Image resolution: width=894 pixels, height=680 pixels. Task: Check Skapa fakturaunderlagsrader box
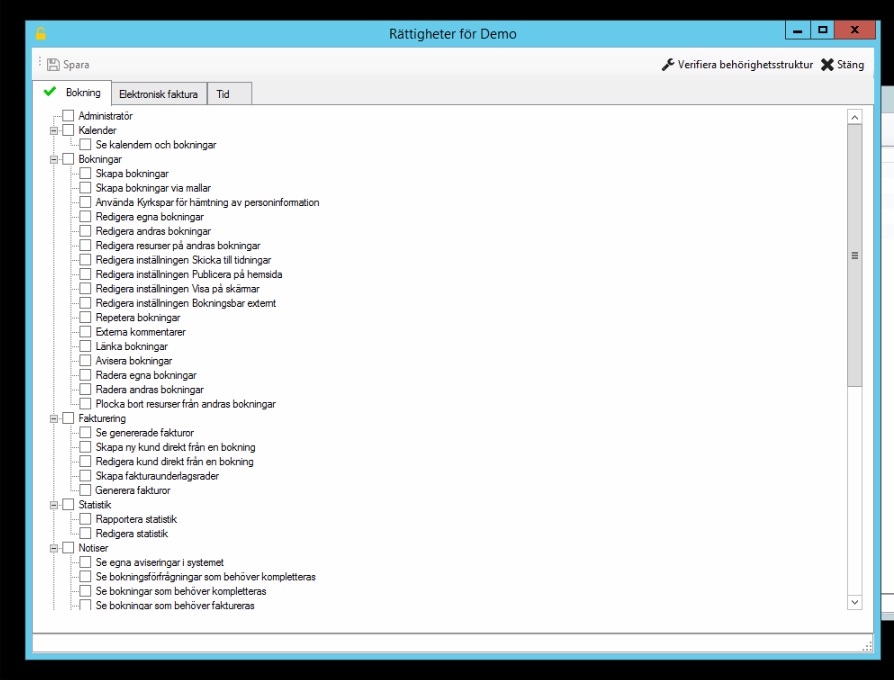tap(85, 475)
